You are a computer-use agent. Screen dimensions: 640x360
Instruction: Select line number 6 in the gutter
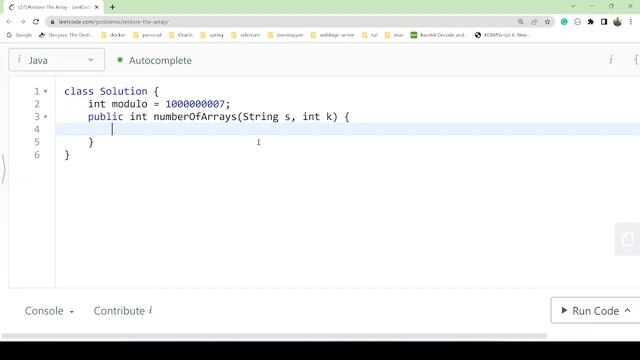point(37,155)
